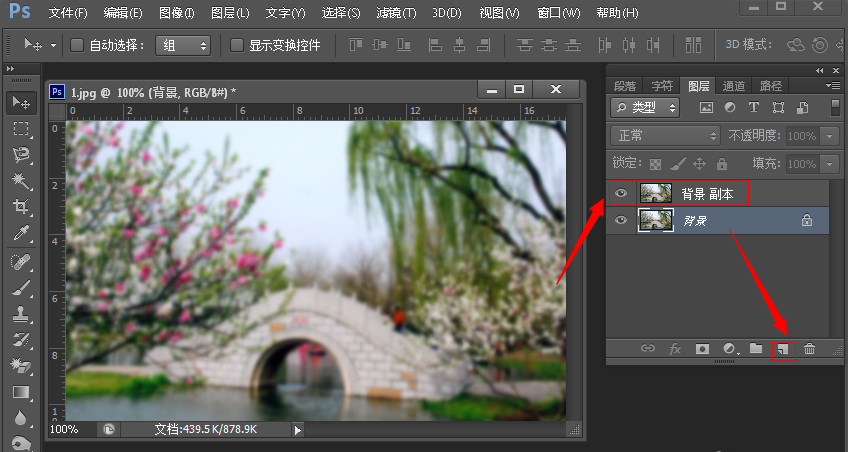Click the delete layer trash icon
The width and height of the screenshot is (848, 452).
coord(810,349)
